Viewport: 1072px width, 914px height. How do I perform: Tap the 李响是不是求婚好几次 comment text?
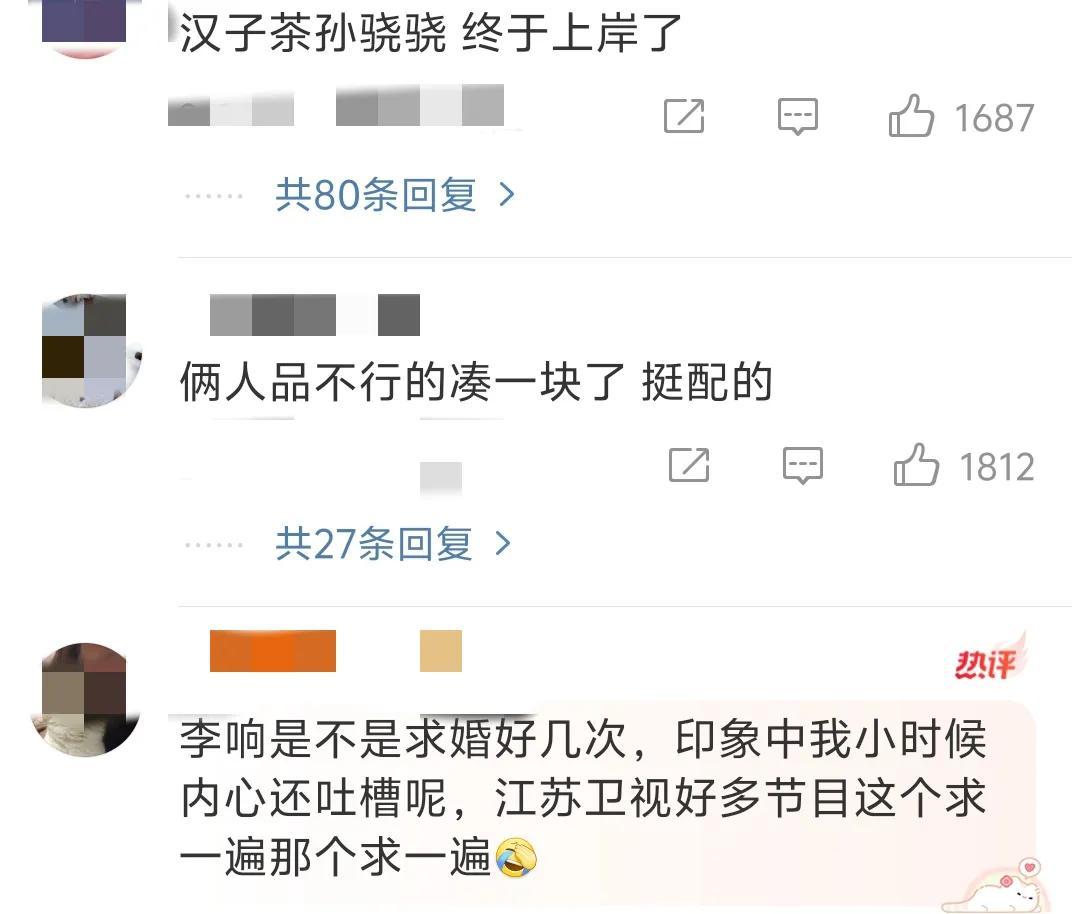[x=583, y=798]
